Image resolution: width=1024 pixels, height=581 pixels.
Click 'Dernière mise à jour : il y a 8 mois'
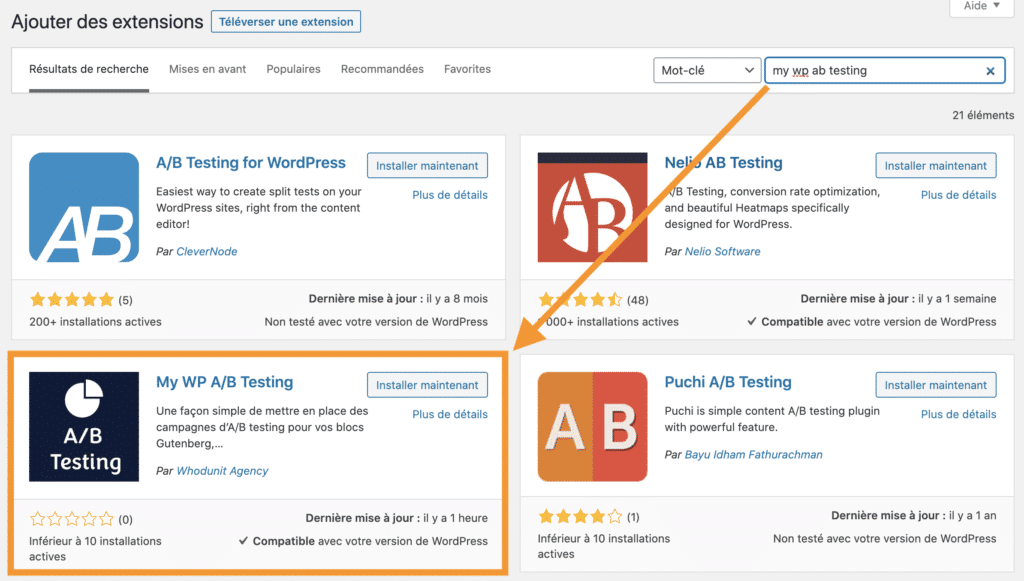(x=398, y=298)
